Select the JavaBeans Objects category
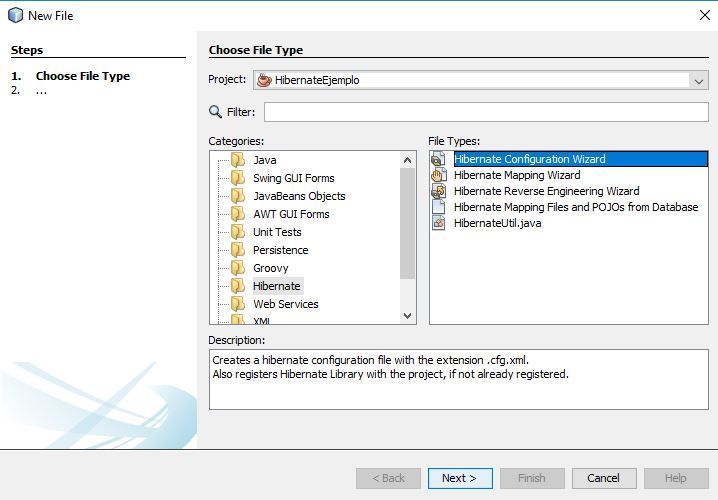718x500 pixels. (x=299, y=196)
